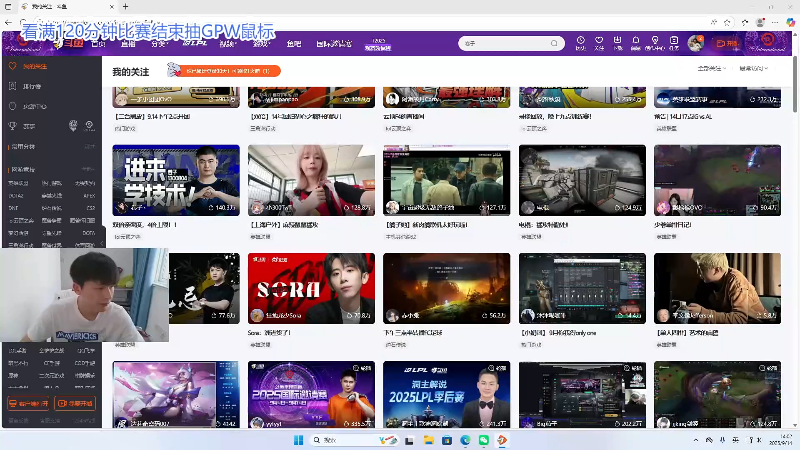800x450 pixels.
Task: Open the 进来学技术 stream thumbnail
Action: pos(176,180)
